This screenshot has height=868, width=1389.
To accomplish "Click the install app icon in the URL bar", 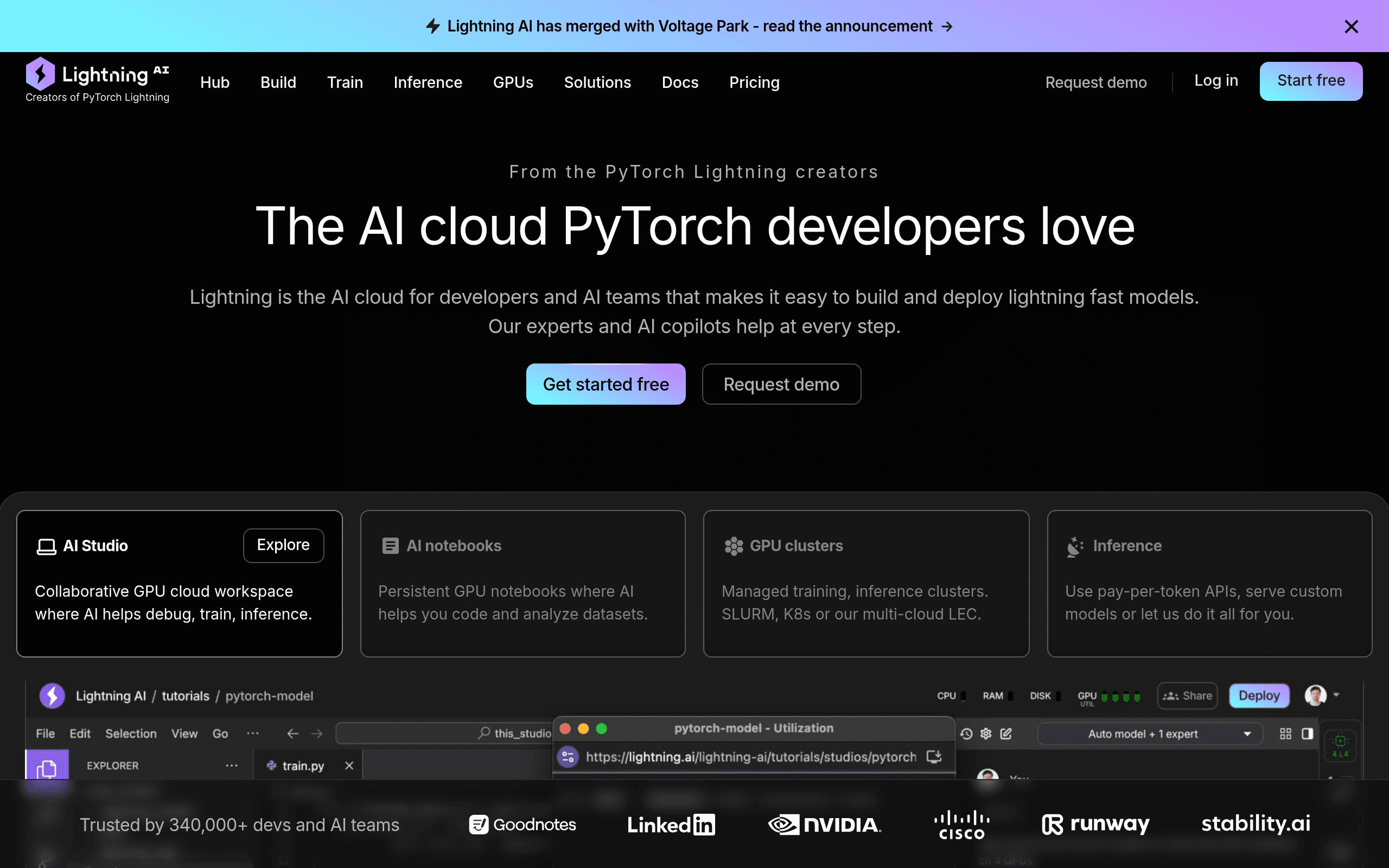I will (934, 757).
